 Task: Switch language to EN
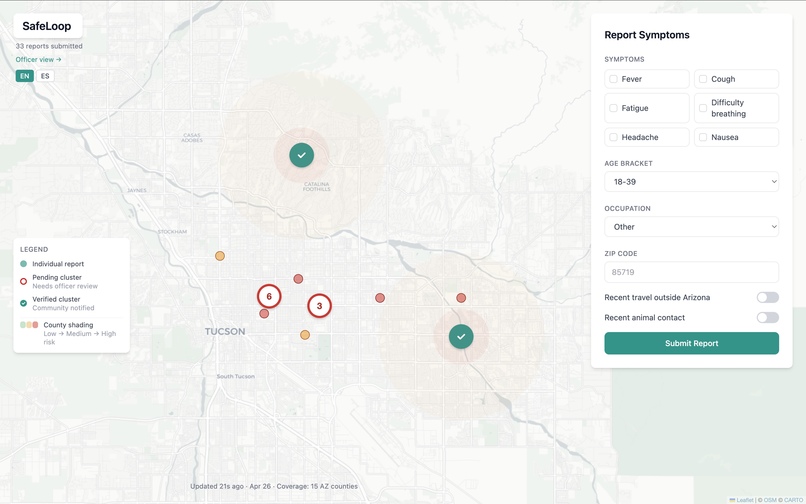25,76
